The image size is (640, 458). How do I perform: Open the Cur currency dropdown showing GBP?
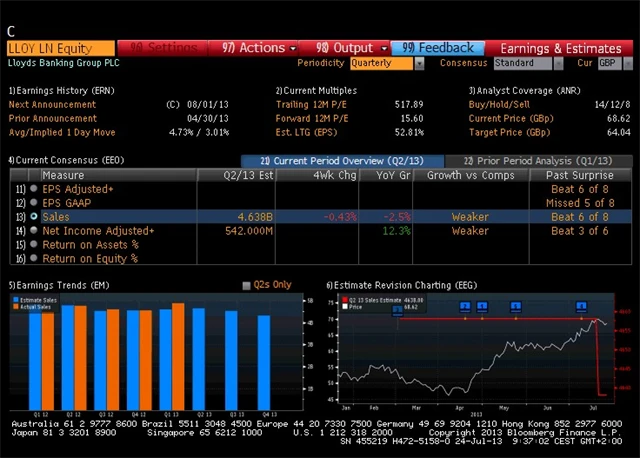(609, 63)
